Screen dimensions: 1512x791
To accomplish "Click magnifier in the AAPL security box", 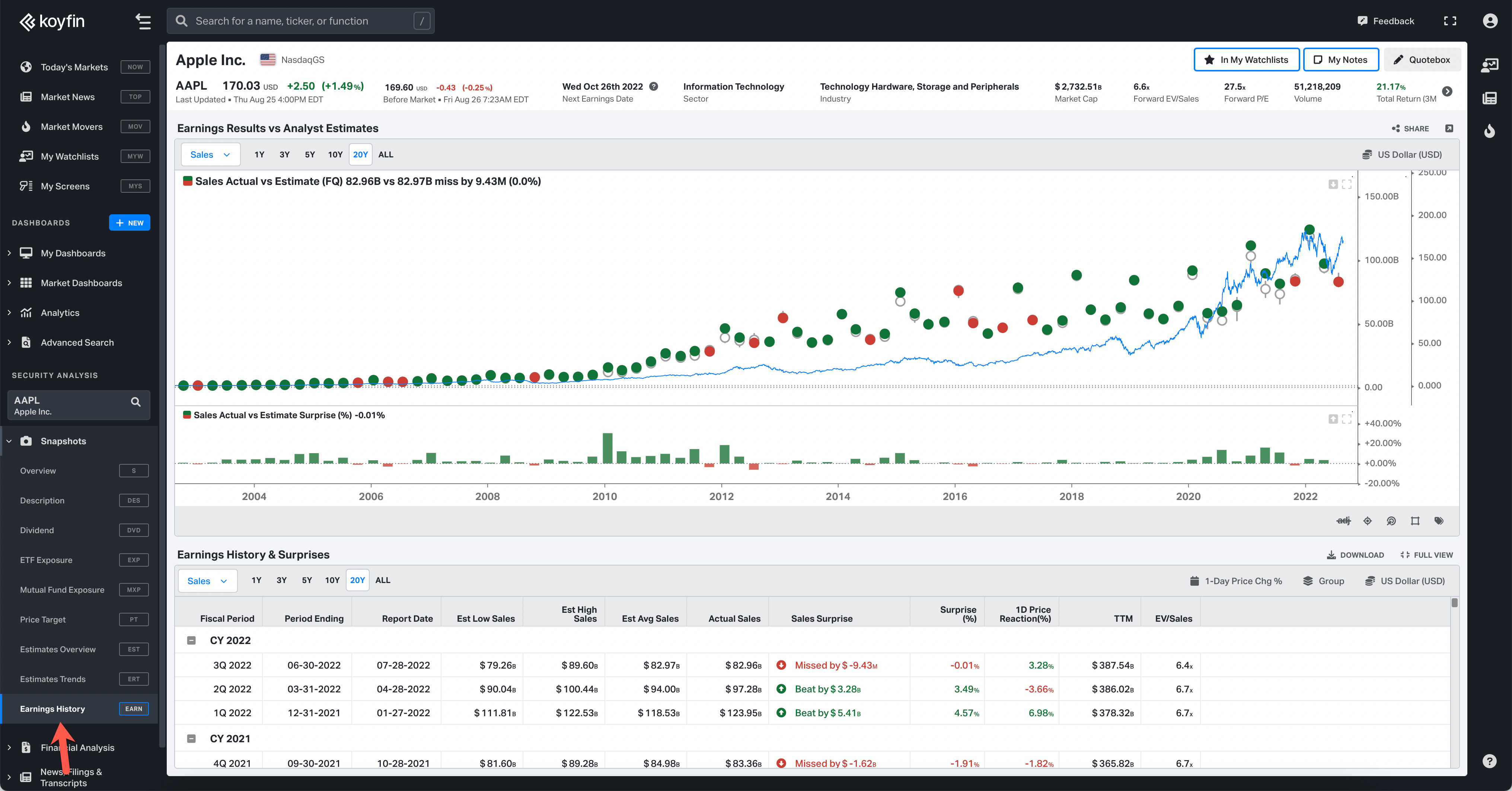I will coord(135,402).
